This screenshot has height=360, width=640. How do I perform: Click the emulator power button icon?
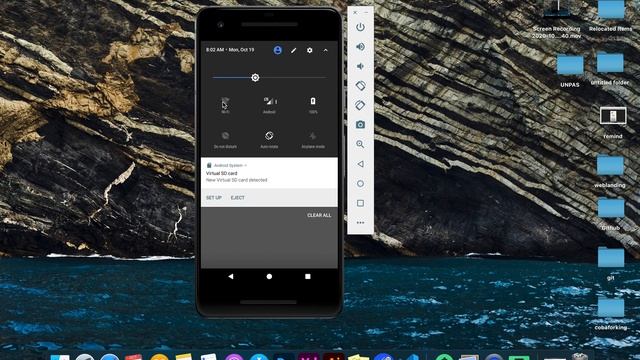(x=360, y=27)
